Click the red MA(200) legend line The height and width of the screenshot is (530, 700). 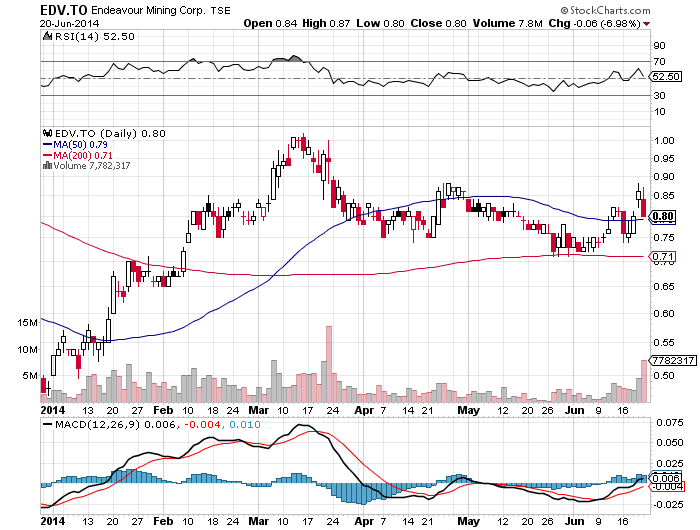pyautogui.click(x=47, y=155)
